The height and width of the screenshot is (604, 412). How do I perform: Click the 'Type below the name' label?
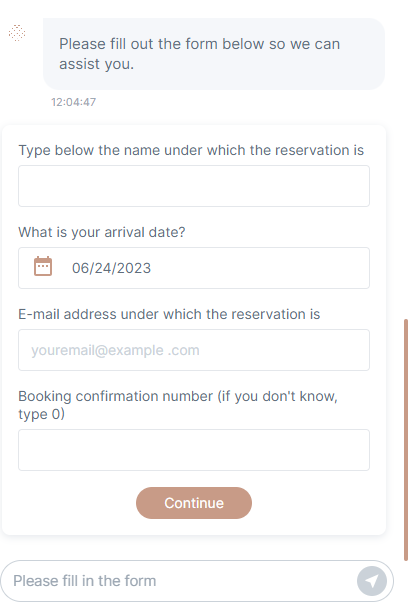coord(191,150)
